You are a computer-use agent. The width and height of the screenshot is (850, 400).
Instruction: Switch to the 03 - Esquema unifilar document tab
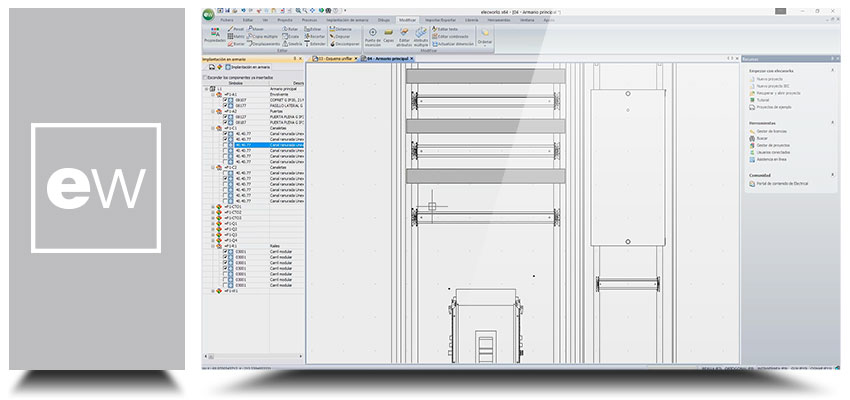pos(333,59)
